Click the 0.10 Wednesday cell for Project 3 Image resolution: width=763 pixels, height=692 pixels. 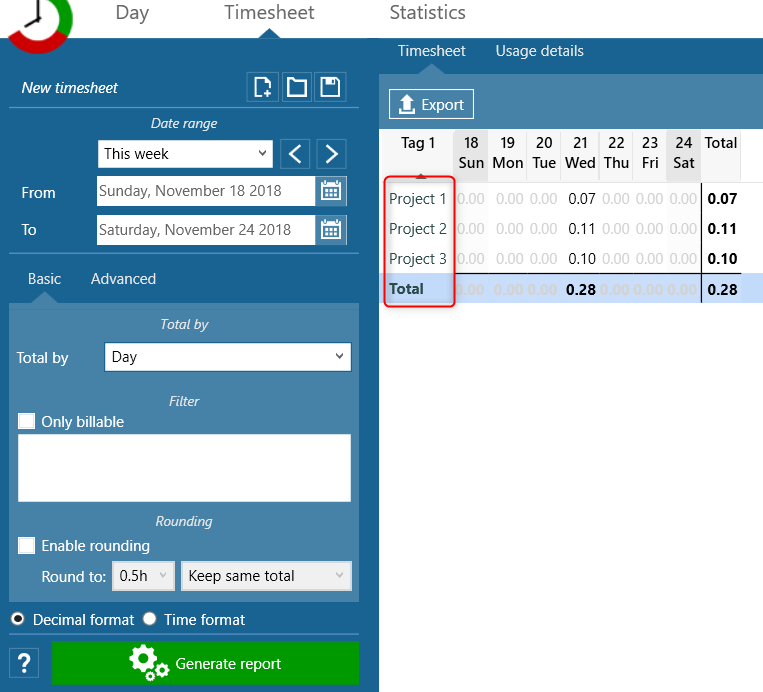[581, 259]
